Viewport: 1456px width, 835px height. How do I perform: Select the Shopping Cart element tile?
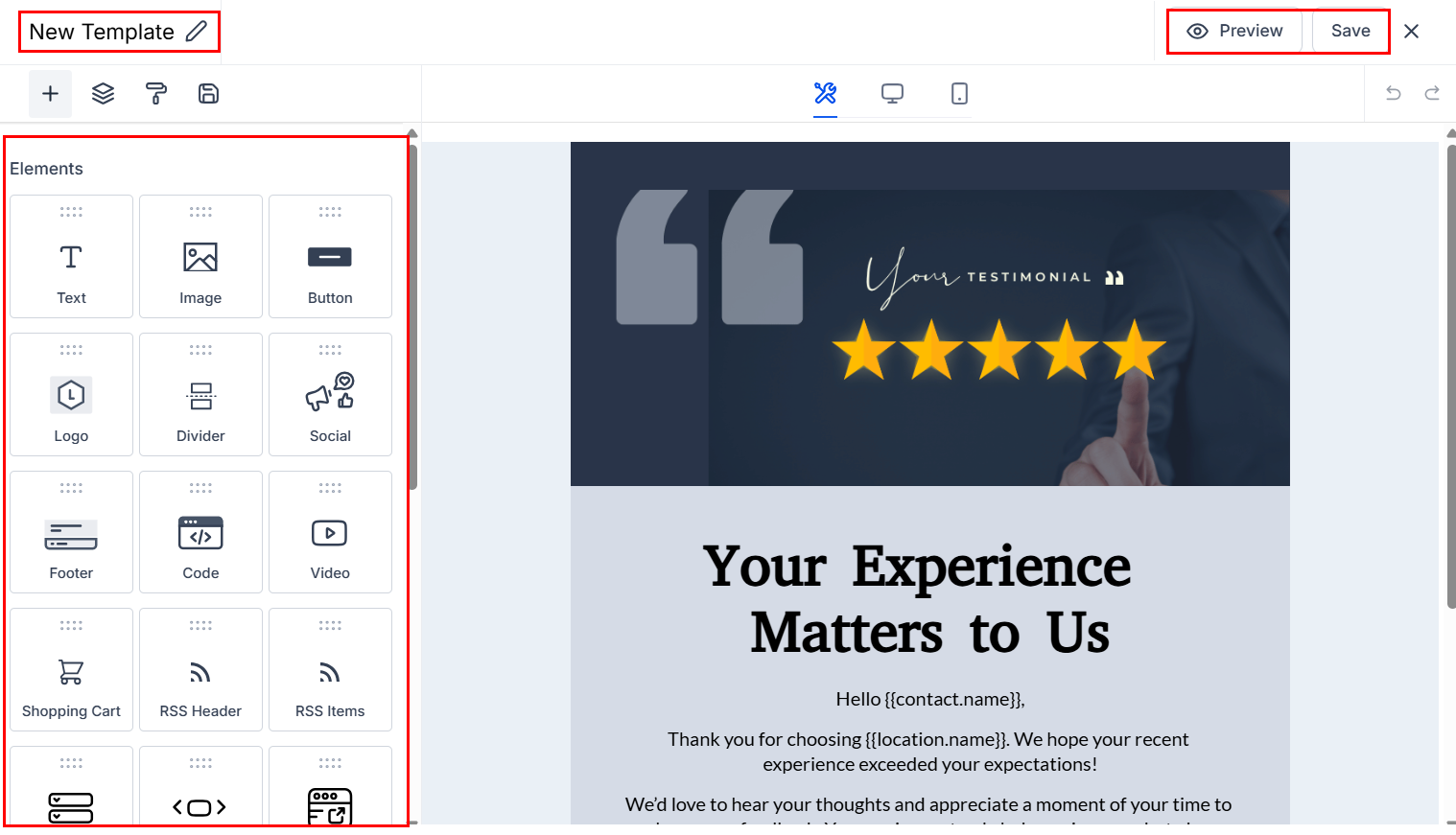coord(72,671)
